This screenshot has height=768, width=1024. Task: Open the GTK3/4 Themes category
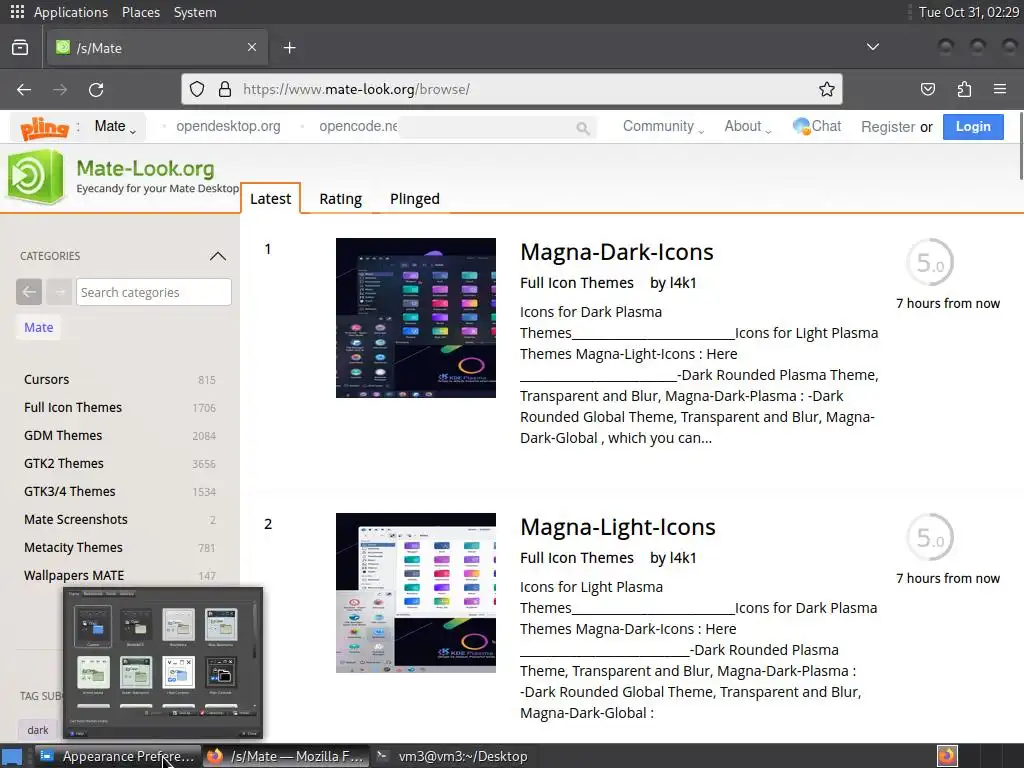[x=69, y=492]
